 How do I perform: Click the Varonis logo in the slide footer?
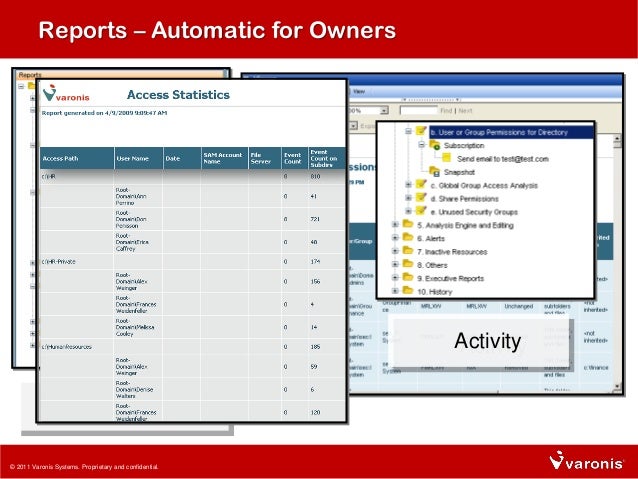tap(586, 461)
